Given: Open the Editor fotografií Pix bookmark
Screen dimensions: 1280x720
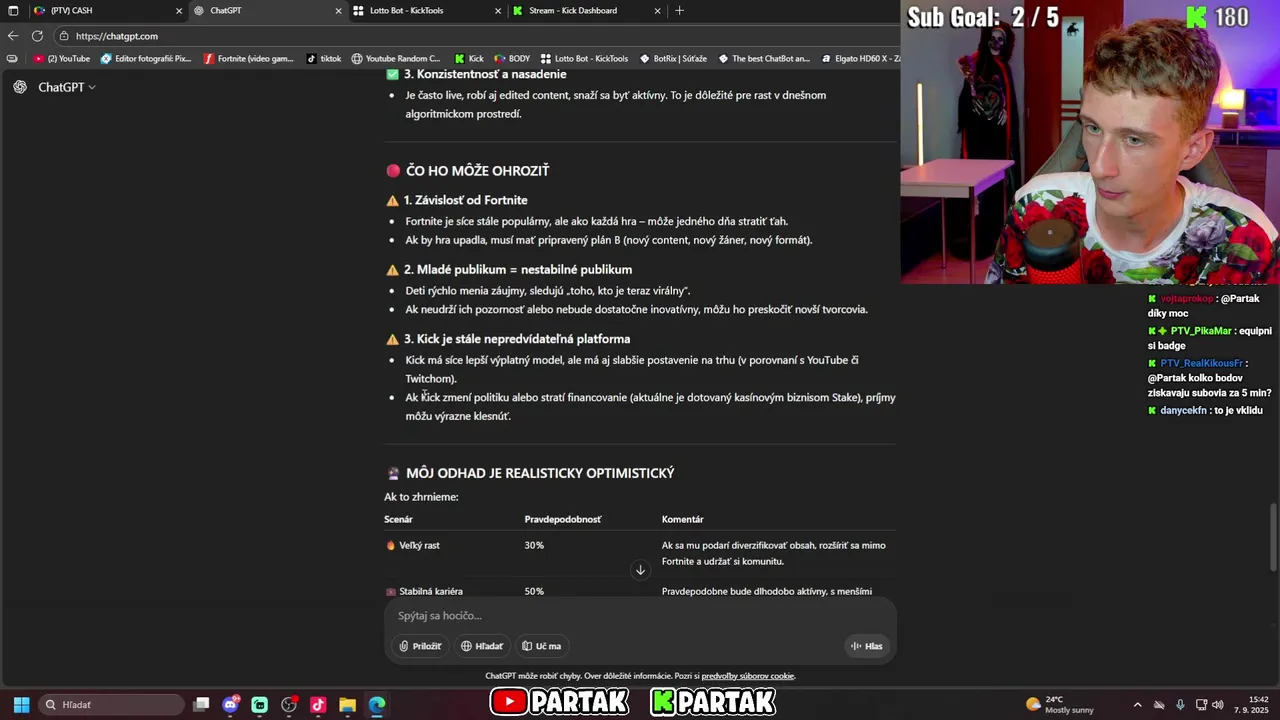Looking at the screenshot, I should point(146,59).
